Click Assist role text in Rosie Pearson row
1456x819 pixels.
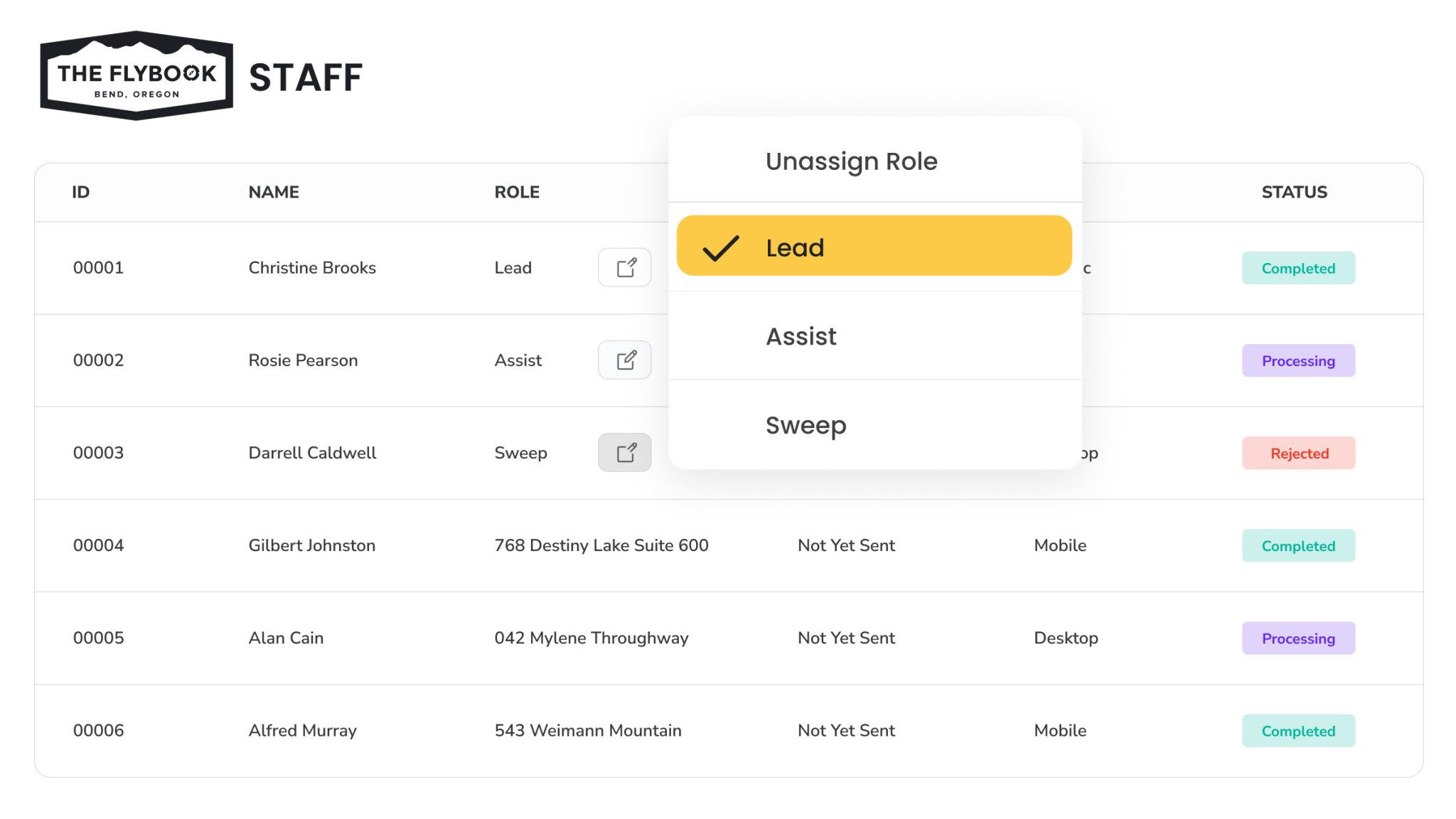(518, 360)
